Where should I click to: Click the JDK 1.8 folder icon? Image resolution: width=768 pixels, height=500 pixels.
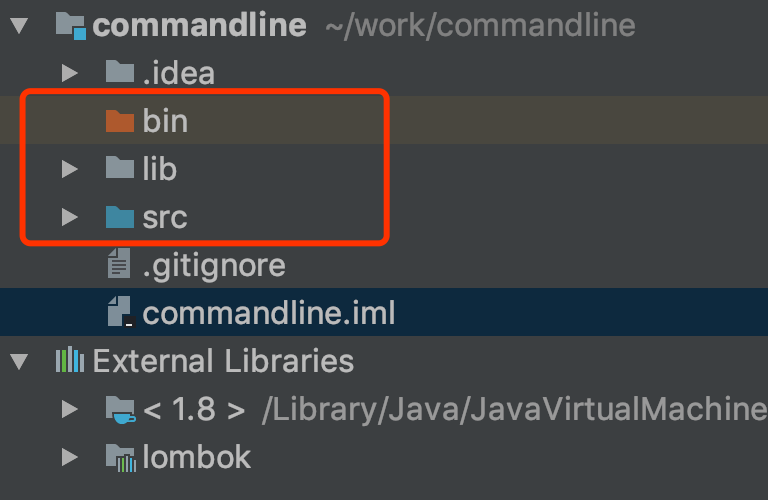[119, 409]
